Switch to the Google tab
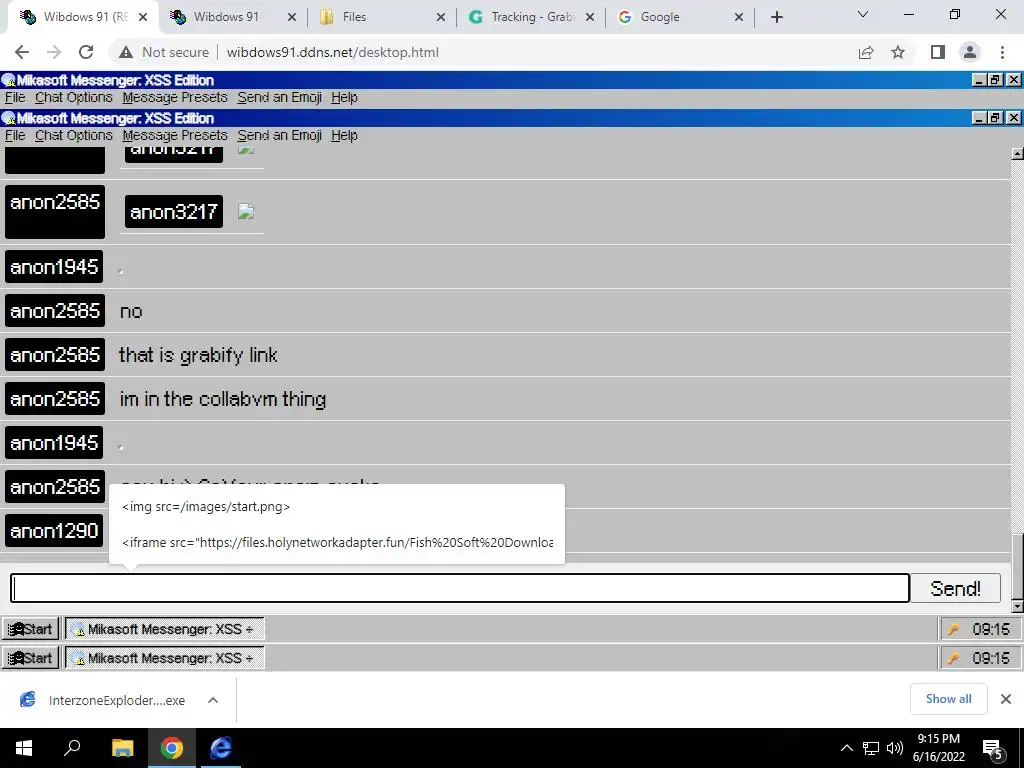Screen dimensions: 1024x768 pos(680,17)
